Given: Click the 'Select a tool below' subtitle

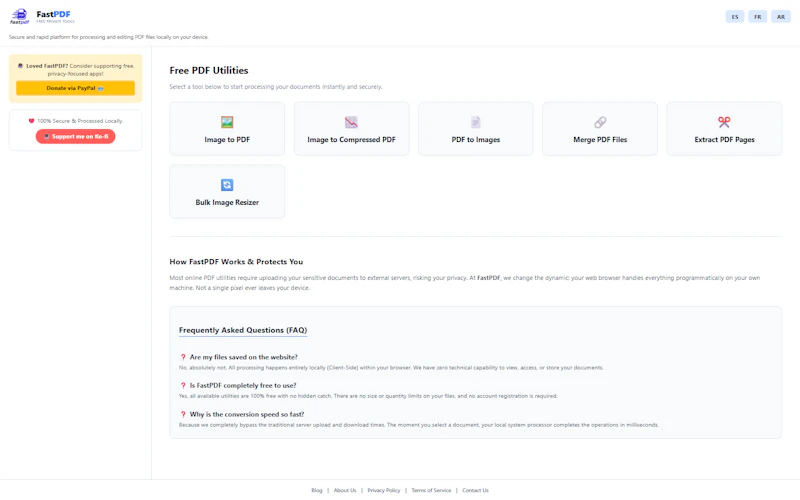Looking at the screenshot, I should point(276,87).
